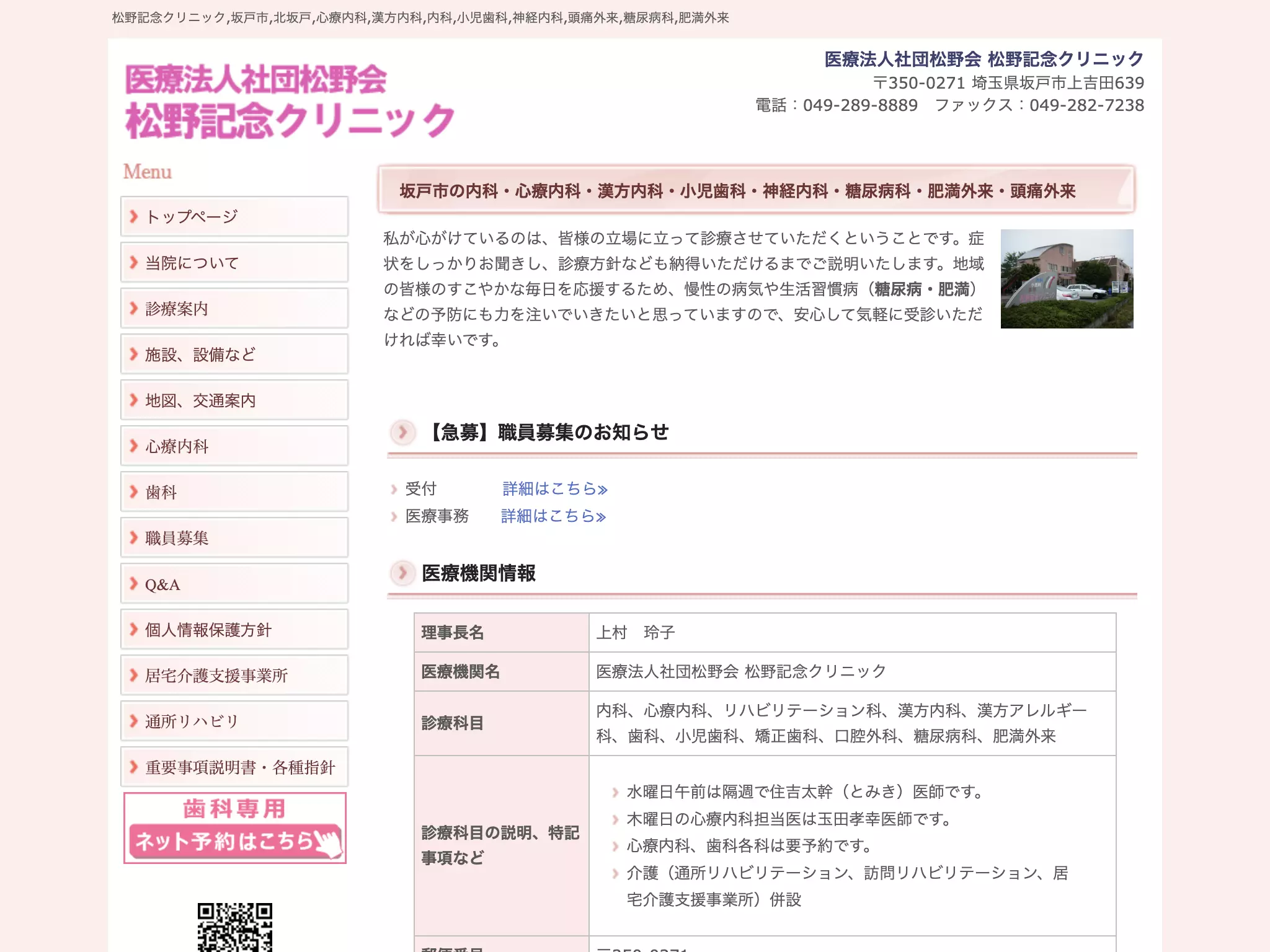Open 地図、交通案内 menu entry
Image resolution: width=1270 pixels, height=952 pixels.
tap(234, 400)
